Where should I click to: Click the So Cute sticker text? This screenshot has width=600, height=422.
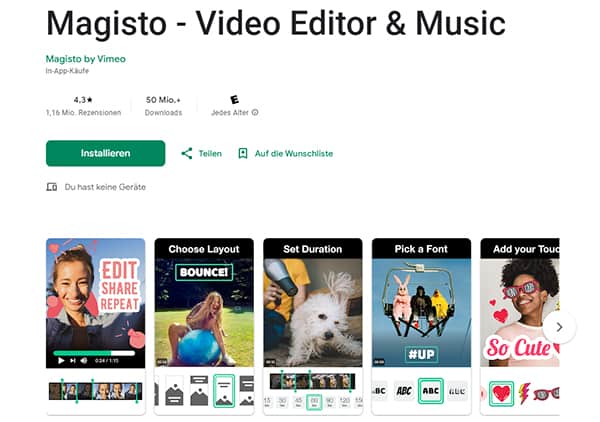pyautogui.click(x=518, y=347)
